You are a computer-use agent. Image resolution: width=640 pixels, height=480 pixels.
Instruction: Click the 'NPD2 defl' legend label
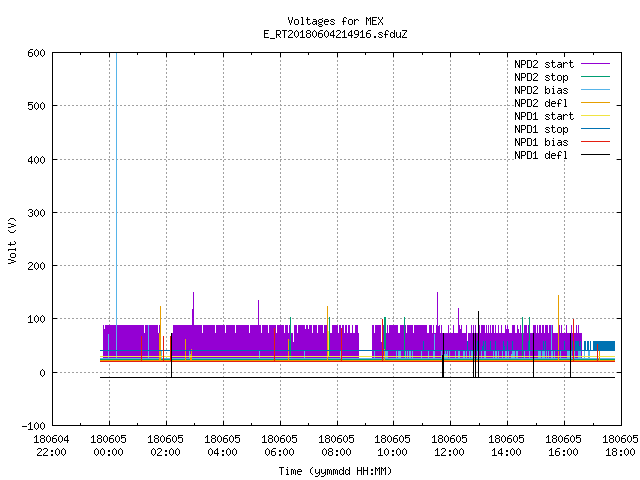coord(541,103)
